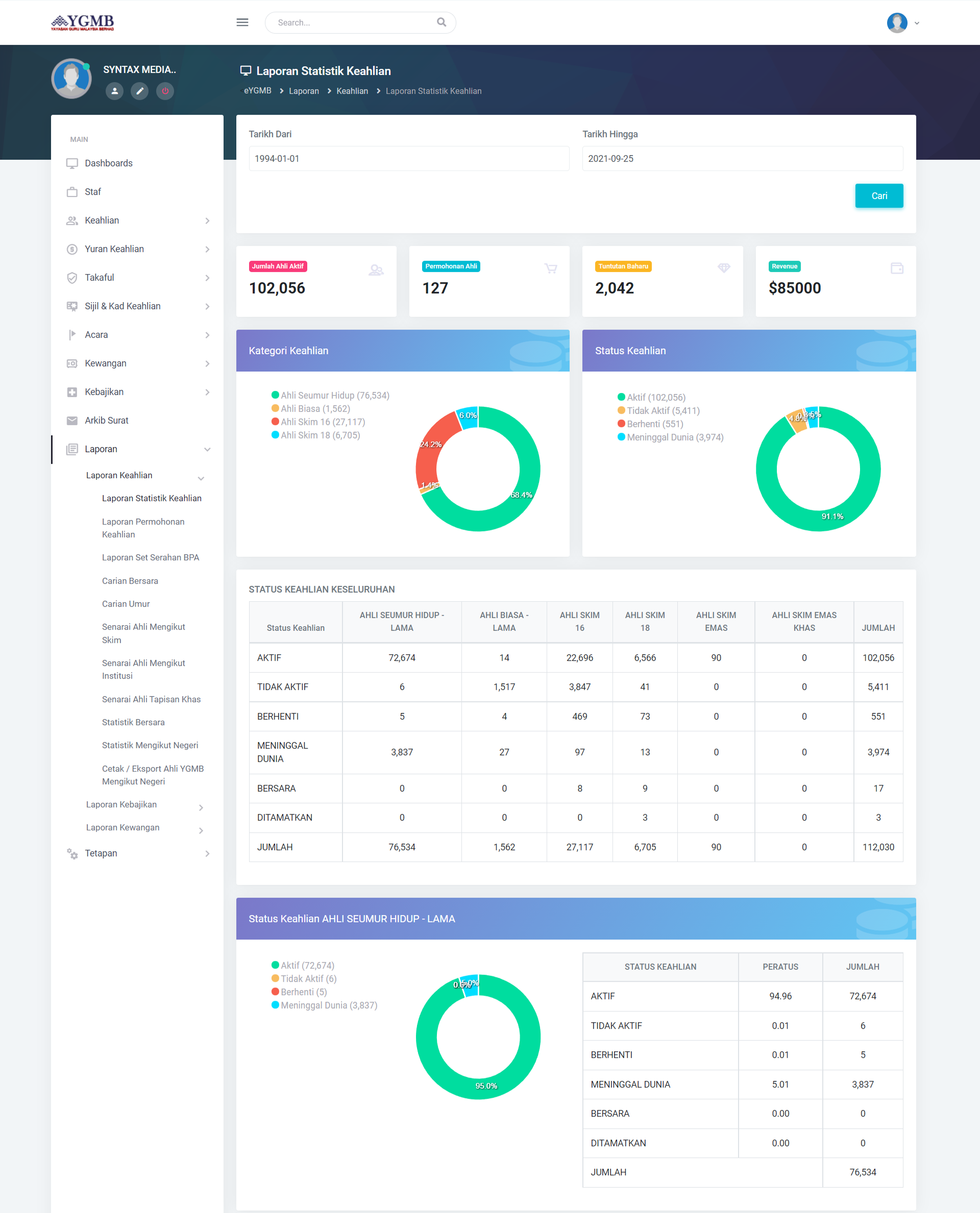Go to Keahlian breadcrumb link

click(352, 91)
